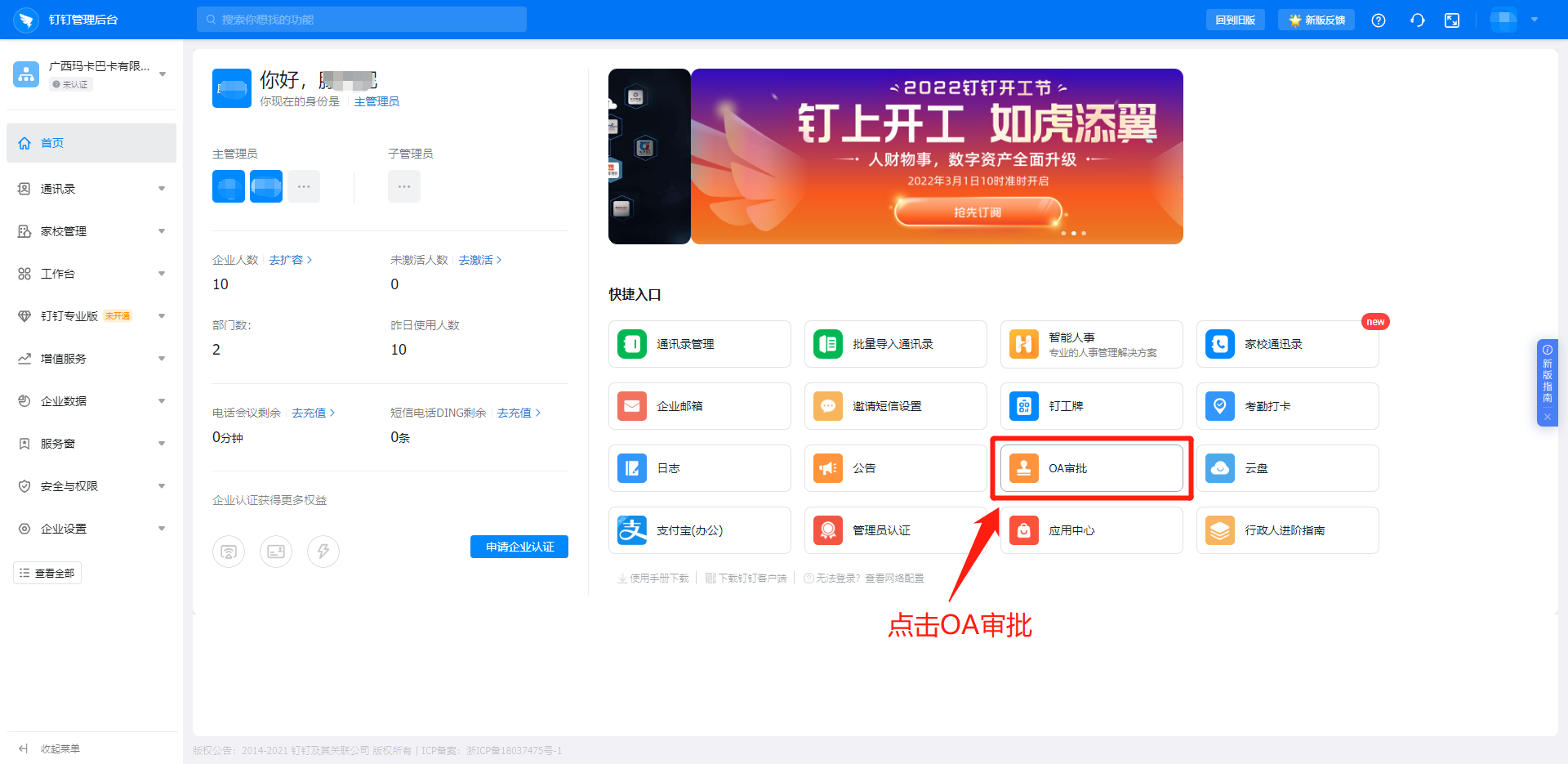This screenshot has height=764, width=1568.
Task: Click the lightning certification benefit icon
Action: [x=323, y=552]
